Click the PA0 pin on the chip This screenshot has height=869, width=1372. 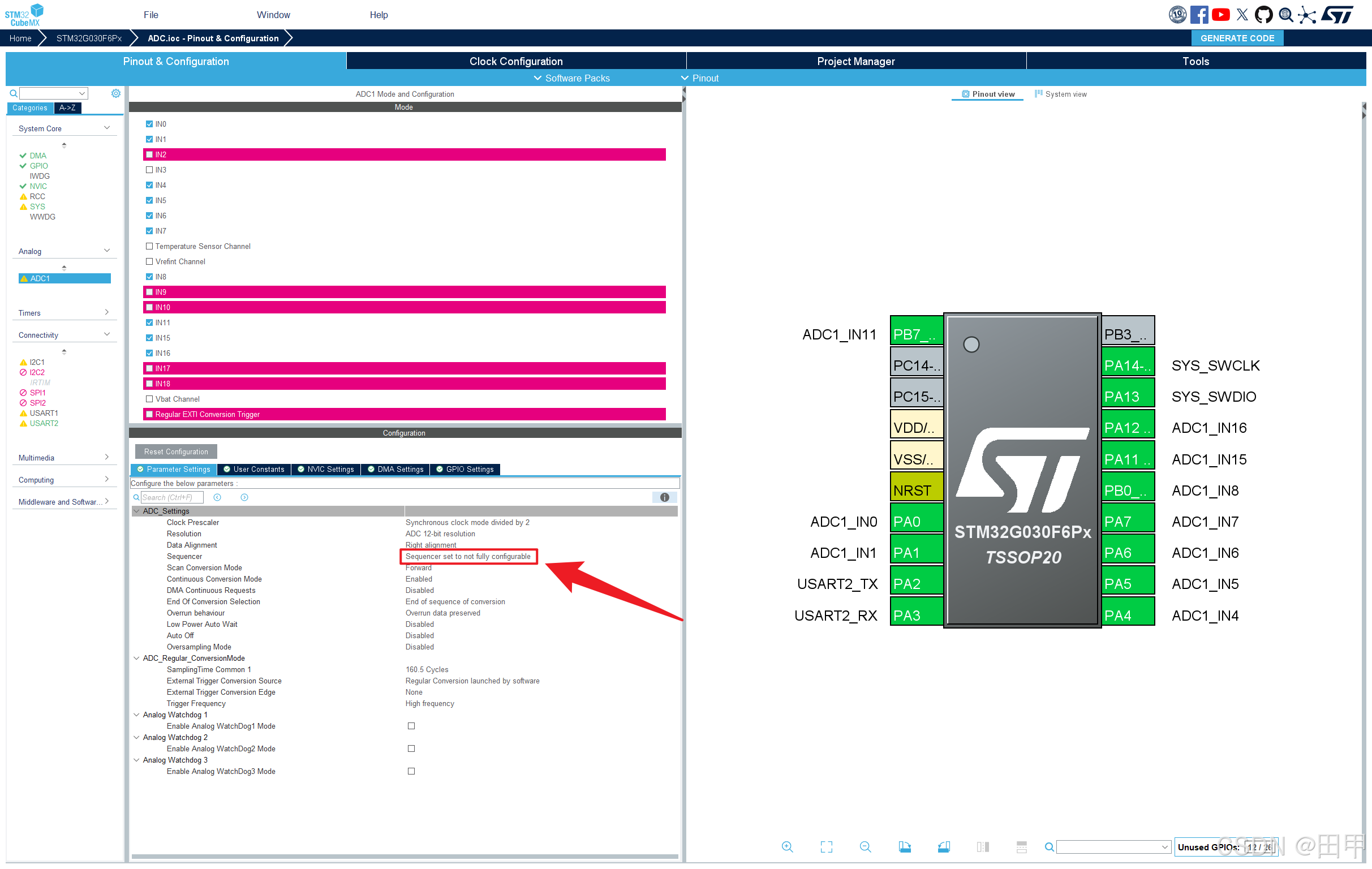pos(915,522)
